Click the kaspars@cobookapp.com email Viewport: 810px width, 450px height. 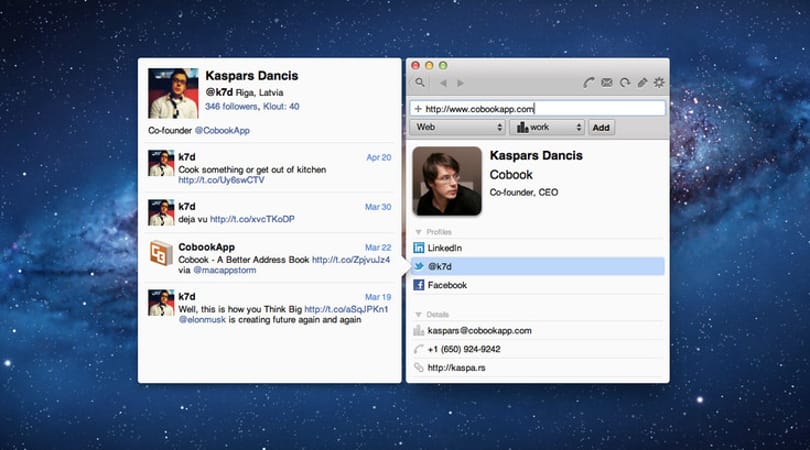[479, 331]
